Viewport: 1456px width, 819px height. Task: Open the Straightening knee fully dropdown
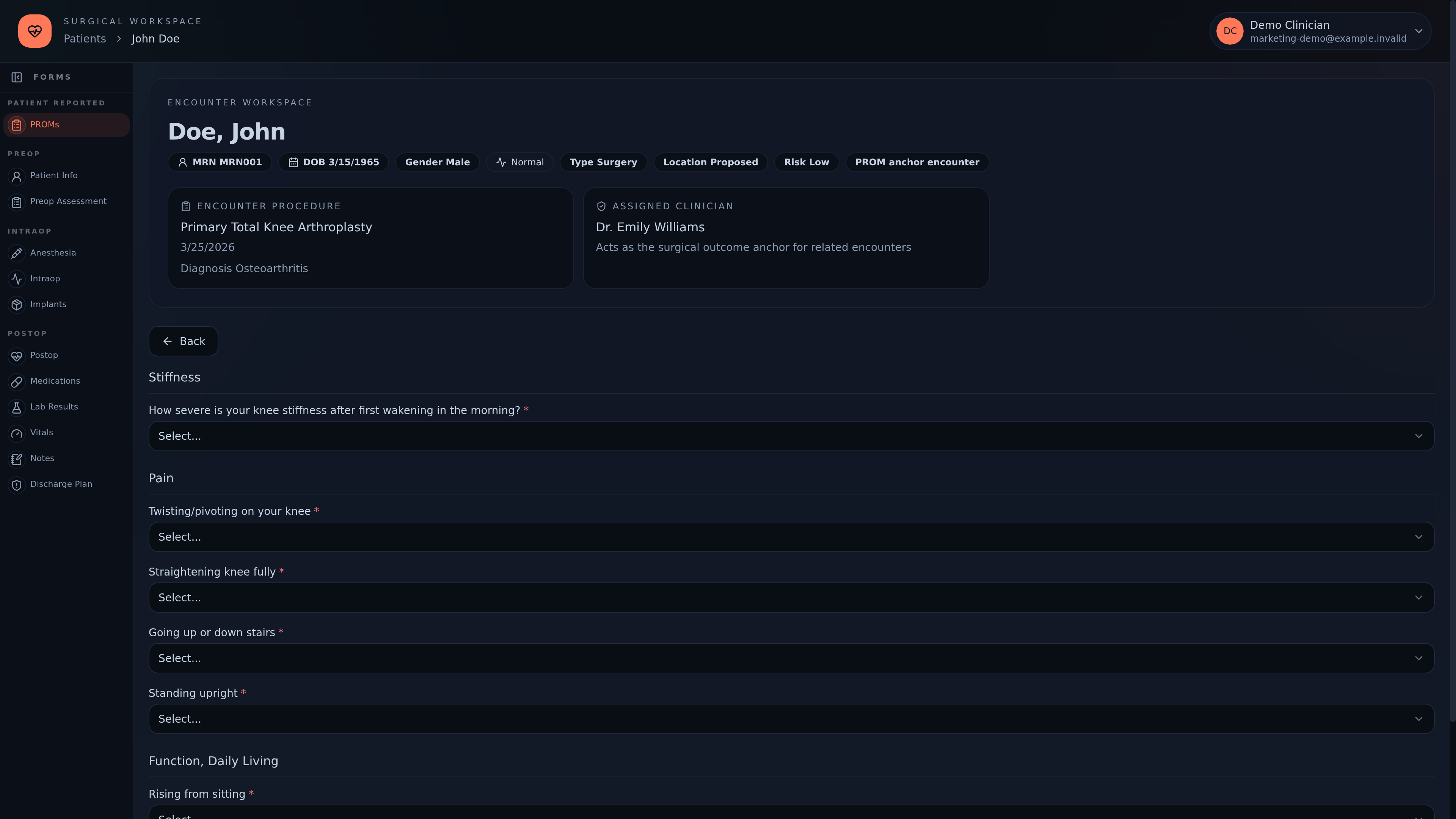coord(791,598)
